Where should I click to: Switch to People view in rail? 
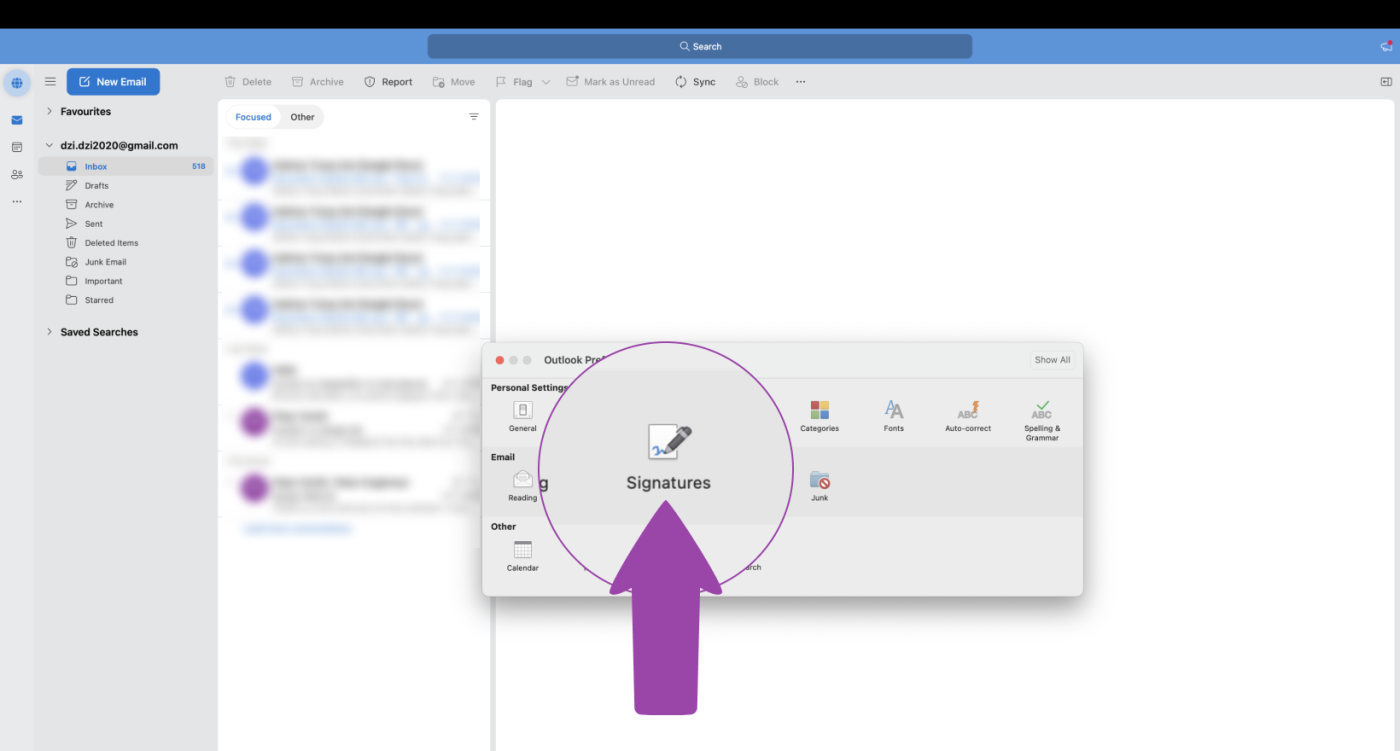pos(17,174)
